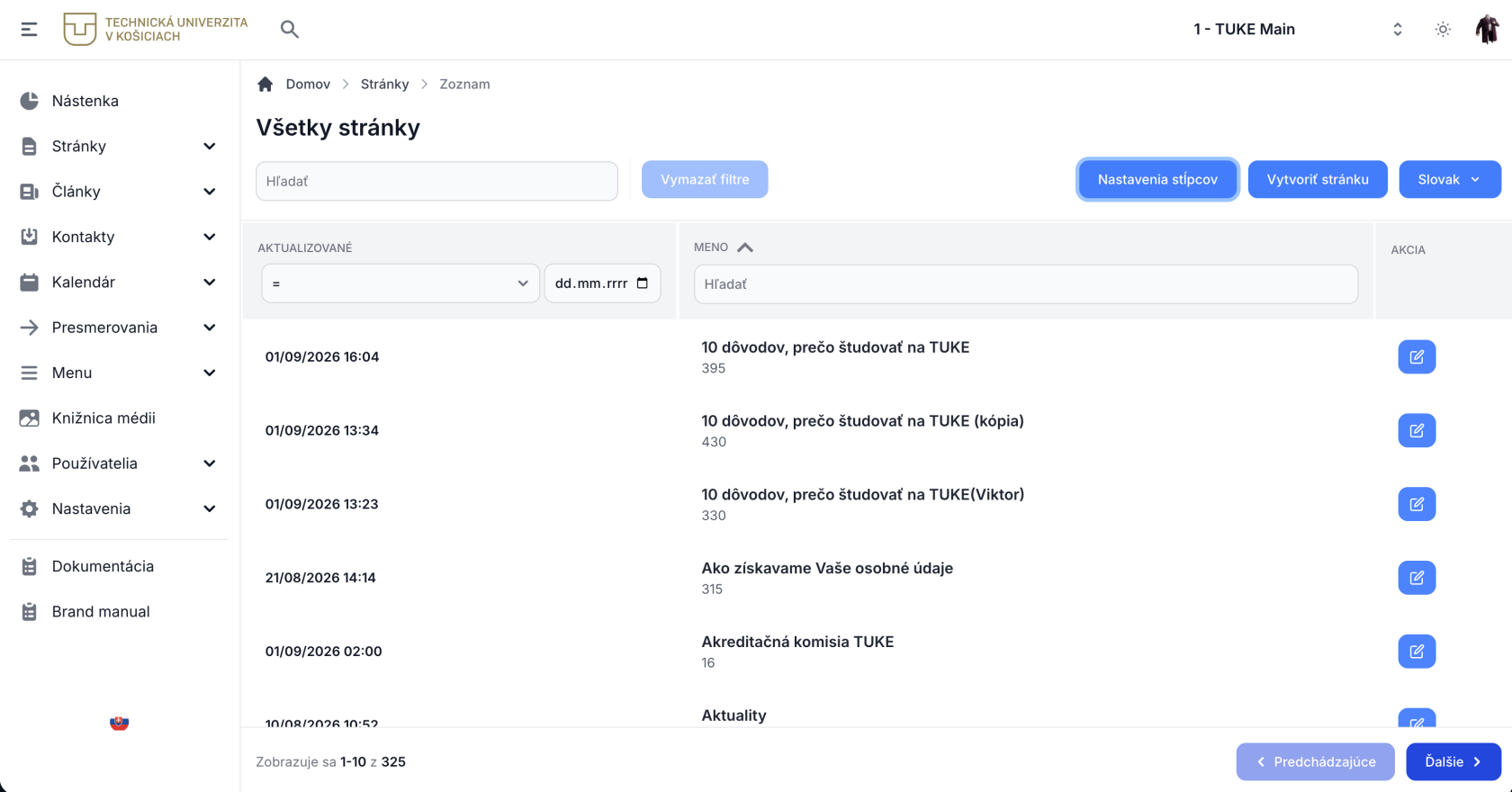This screenshot has width=1512, height=792.
Task: Go to the home icon in breadcrumb
Action: tap(265, 84)
